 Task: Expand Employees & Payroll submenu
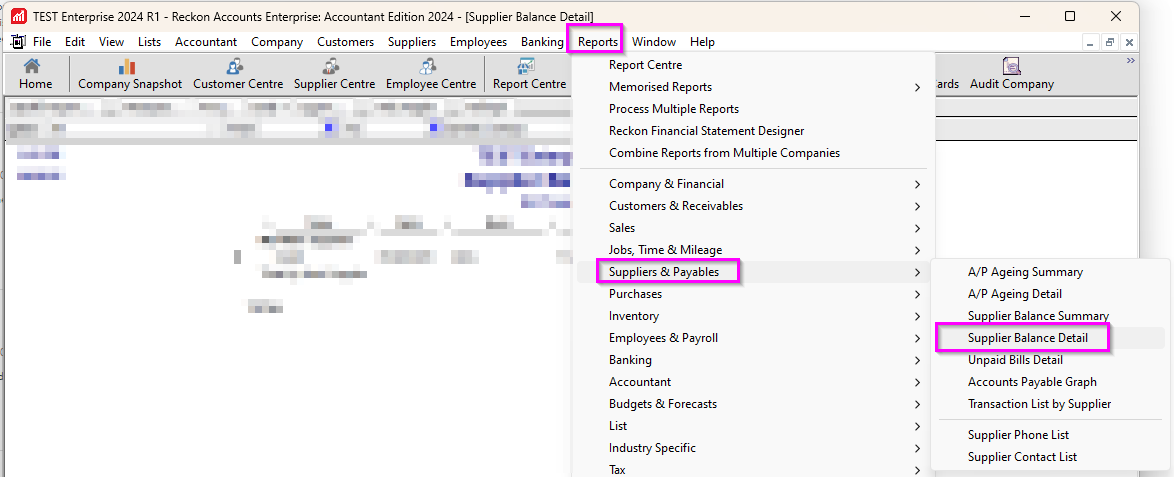[752, 338]
